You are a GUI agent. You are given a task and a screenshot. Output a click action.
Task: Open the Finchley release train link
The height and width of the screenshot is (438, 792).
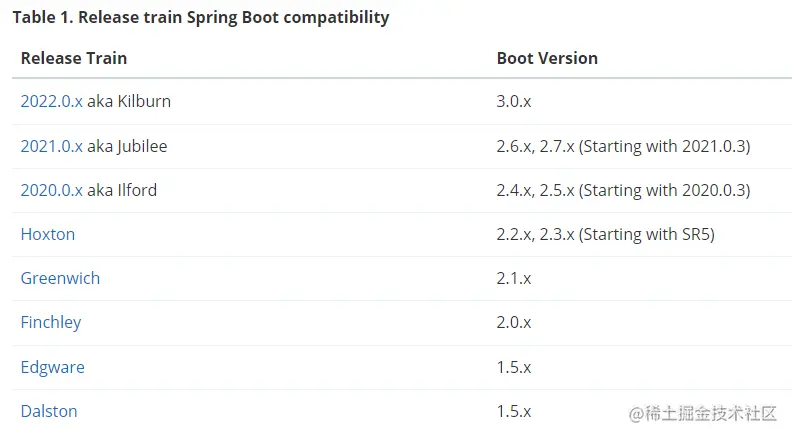[51, 322]
